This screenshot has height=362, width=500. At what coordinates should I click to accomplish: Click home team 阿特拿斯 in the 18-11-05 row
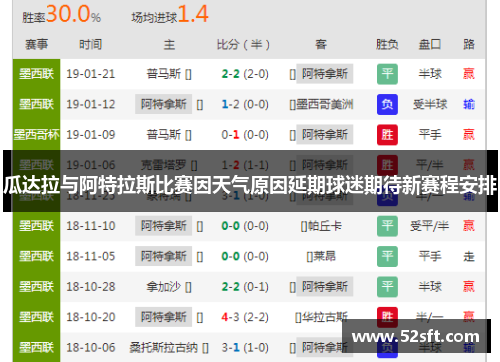[x=163, y=256]
